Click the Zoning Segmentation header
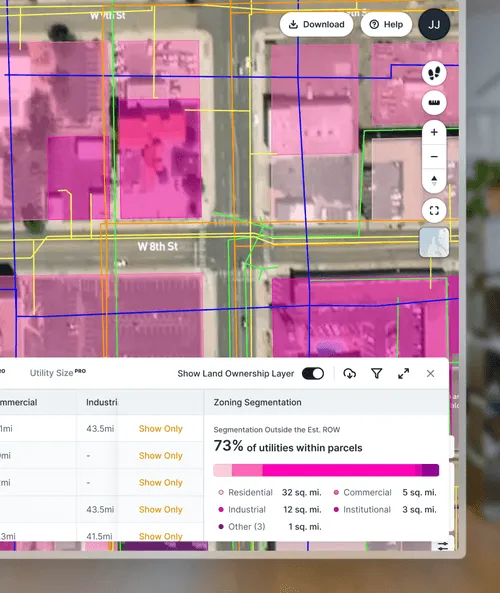Image resolution: width=500 pixels, height=593 pixels. pos(258,402)
